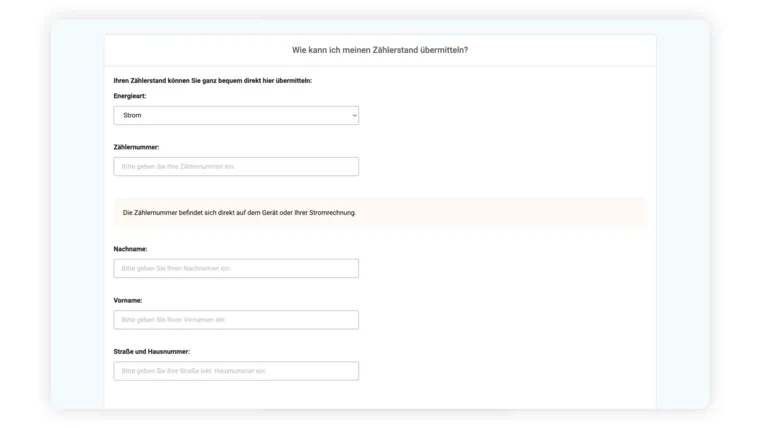Click placeholder 'Bitte geben Sie Ihre Zählernummer ein'
Image resolution: width=760 pixels, height=428 pixels.
tap(177, 167)
